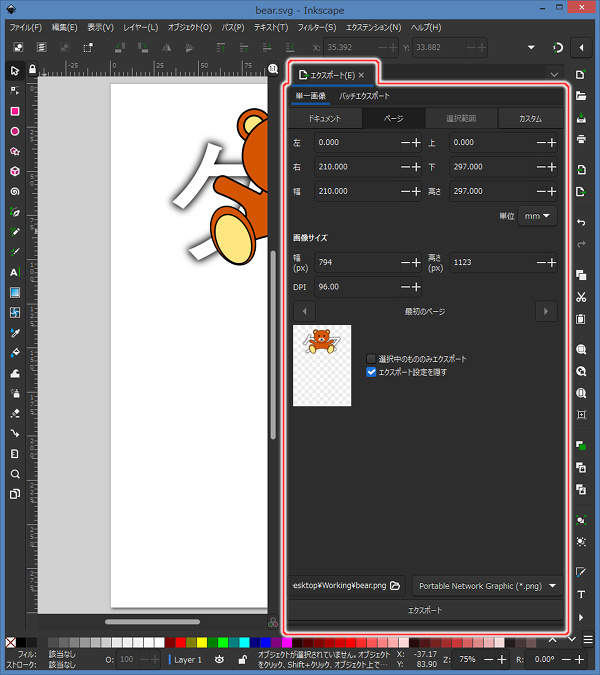Select the Text tool
The image size is (600, 675).
click(14, 272)
